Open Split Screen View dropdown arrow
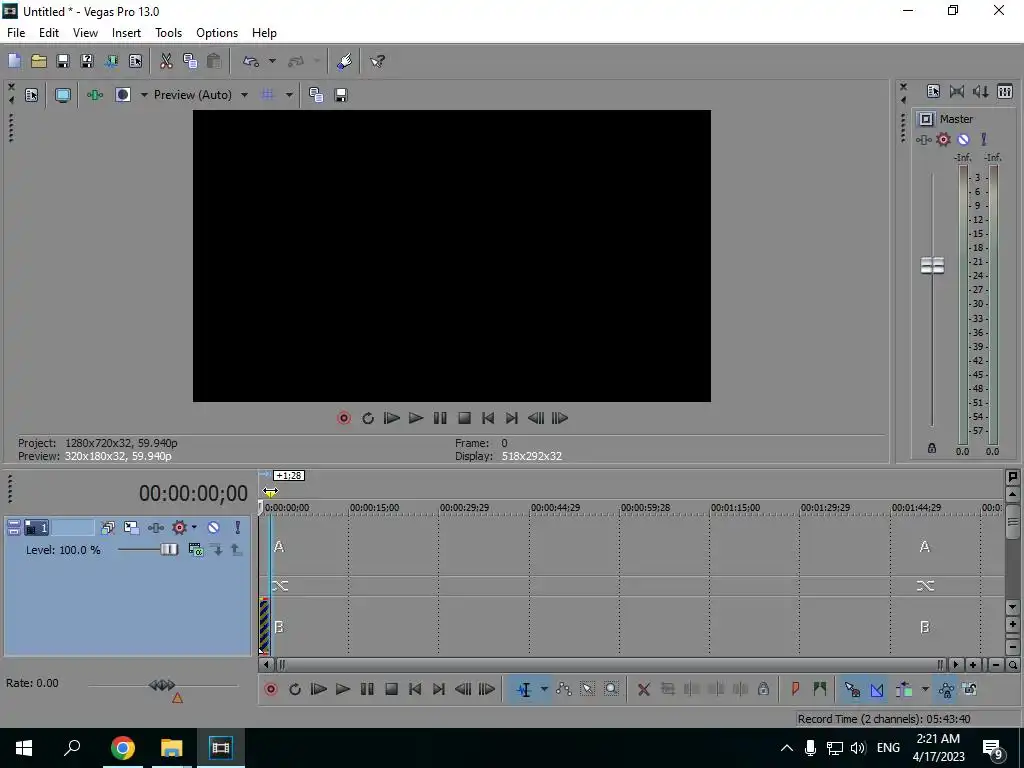This screenshot has width=1024, height=768. [144, 95]
